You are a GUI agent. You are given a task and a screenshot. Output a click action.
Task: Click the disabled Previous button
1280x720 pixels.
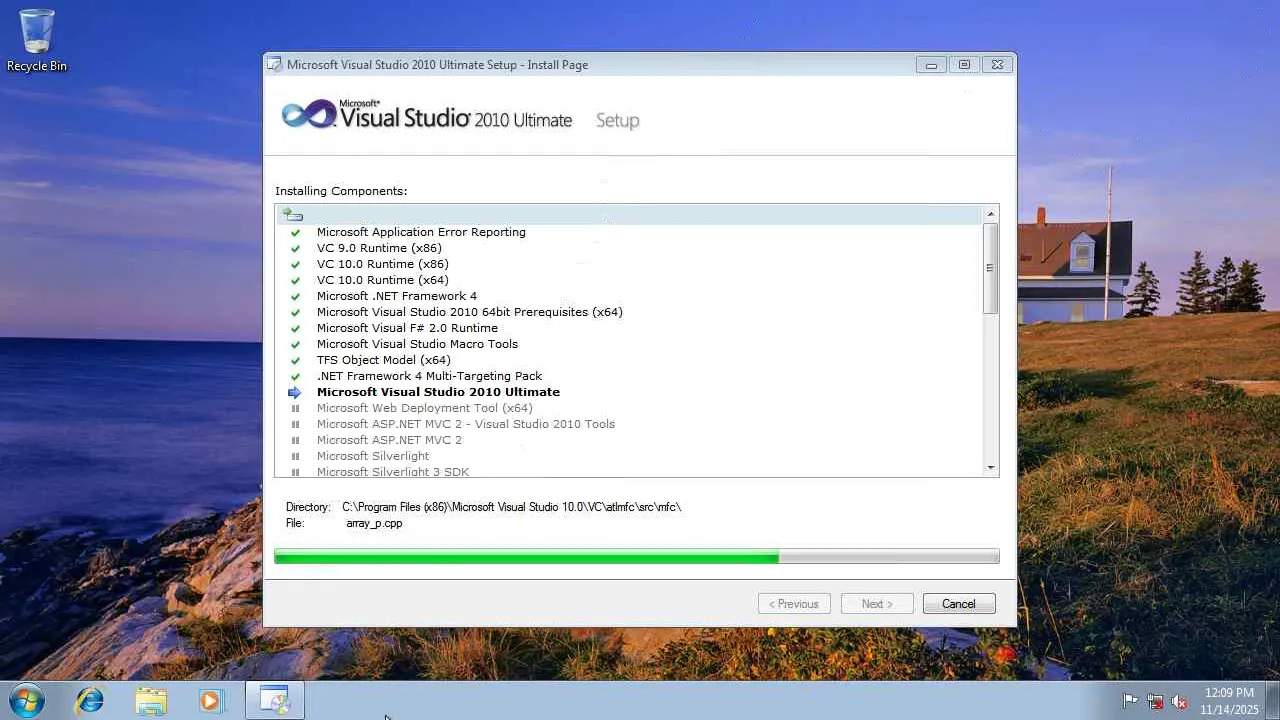click(794, 604)
